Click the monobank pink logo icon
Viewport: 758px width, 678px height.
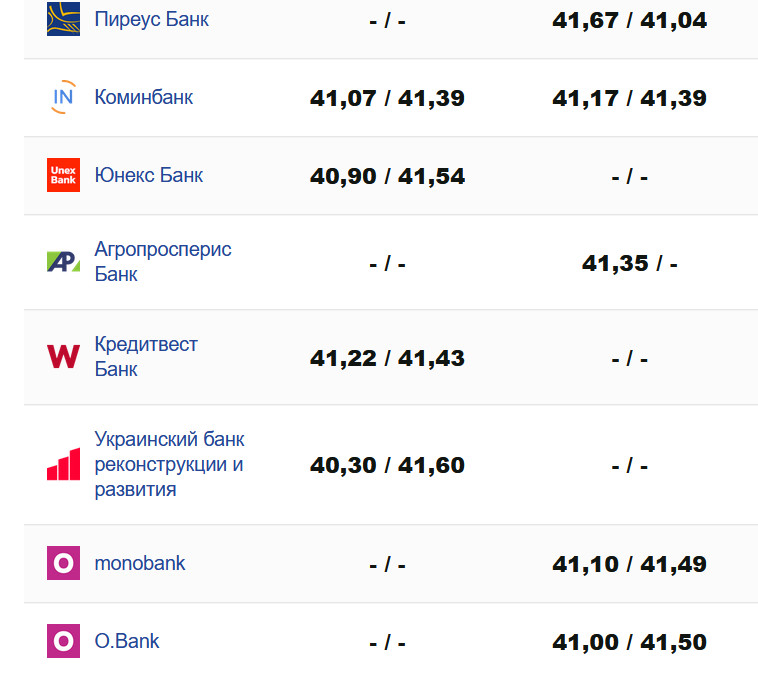tap(63, 563)
